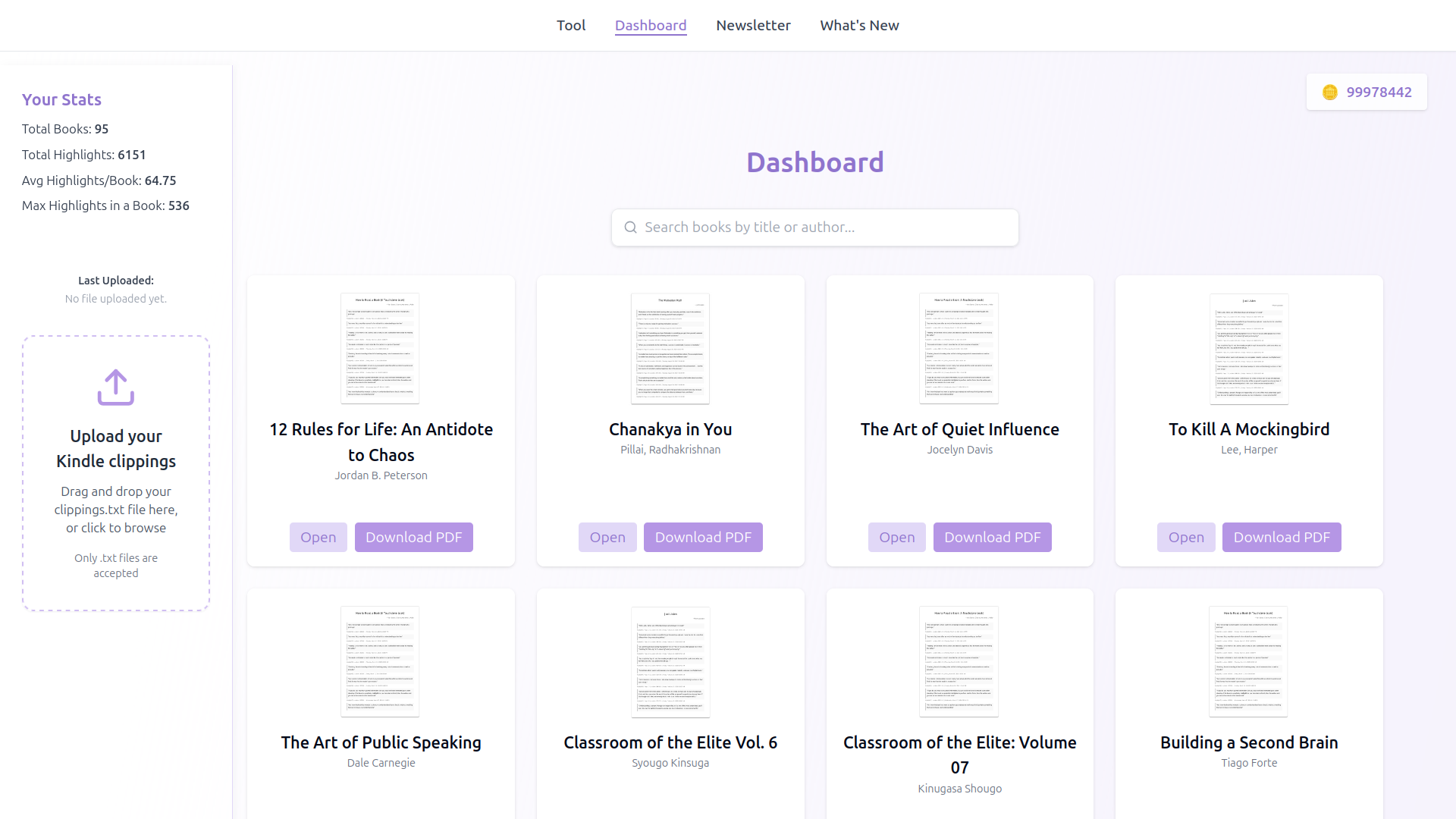
Task: Download PDF of To Kill A Mockingbird
Action: 1282,537
